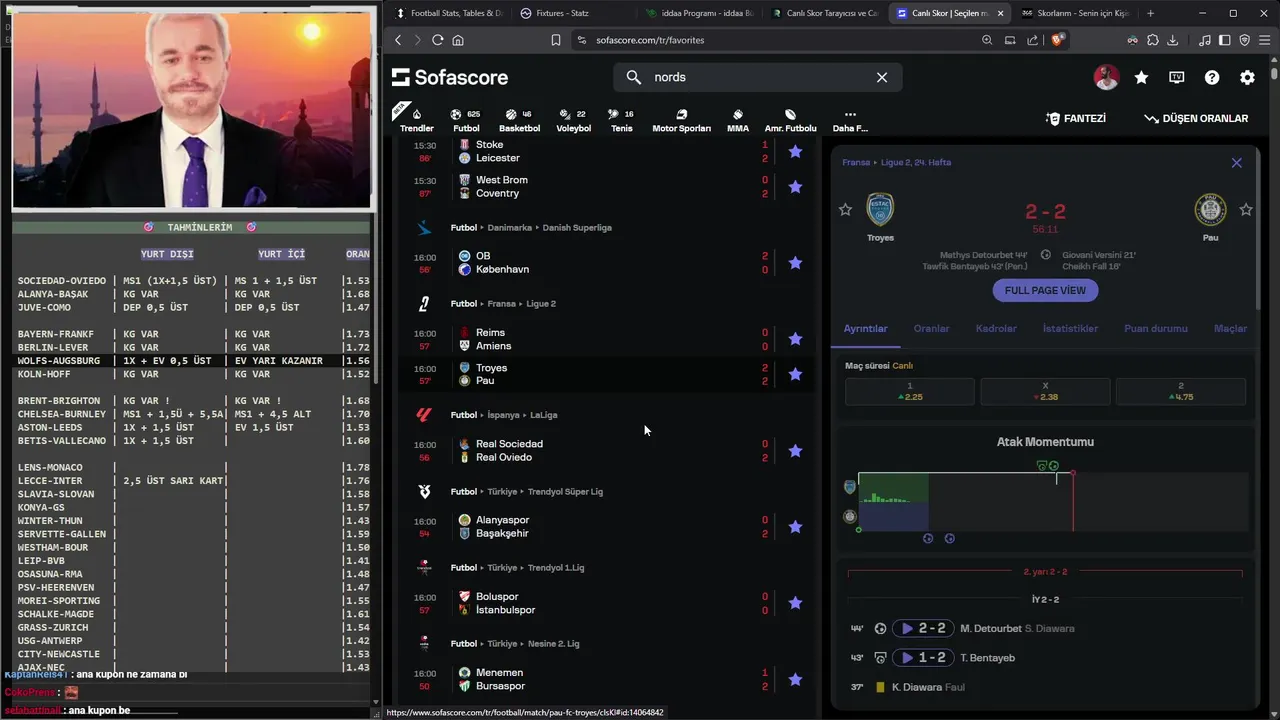Open the user profile avatar
The width and height of the screenshot is (1280, 720).
pos(1106,77)
